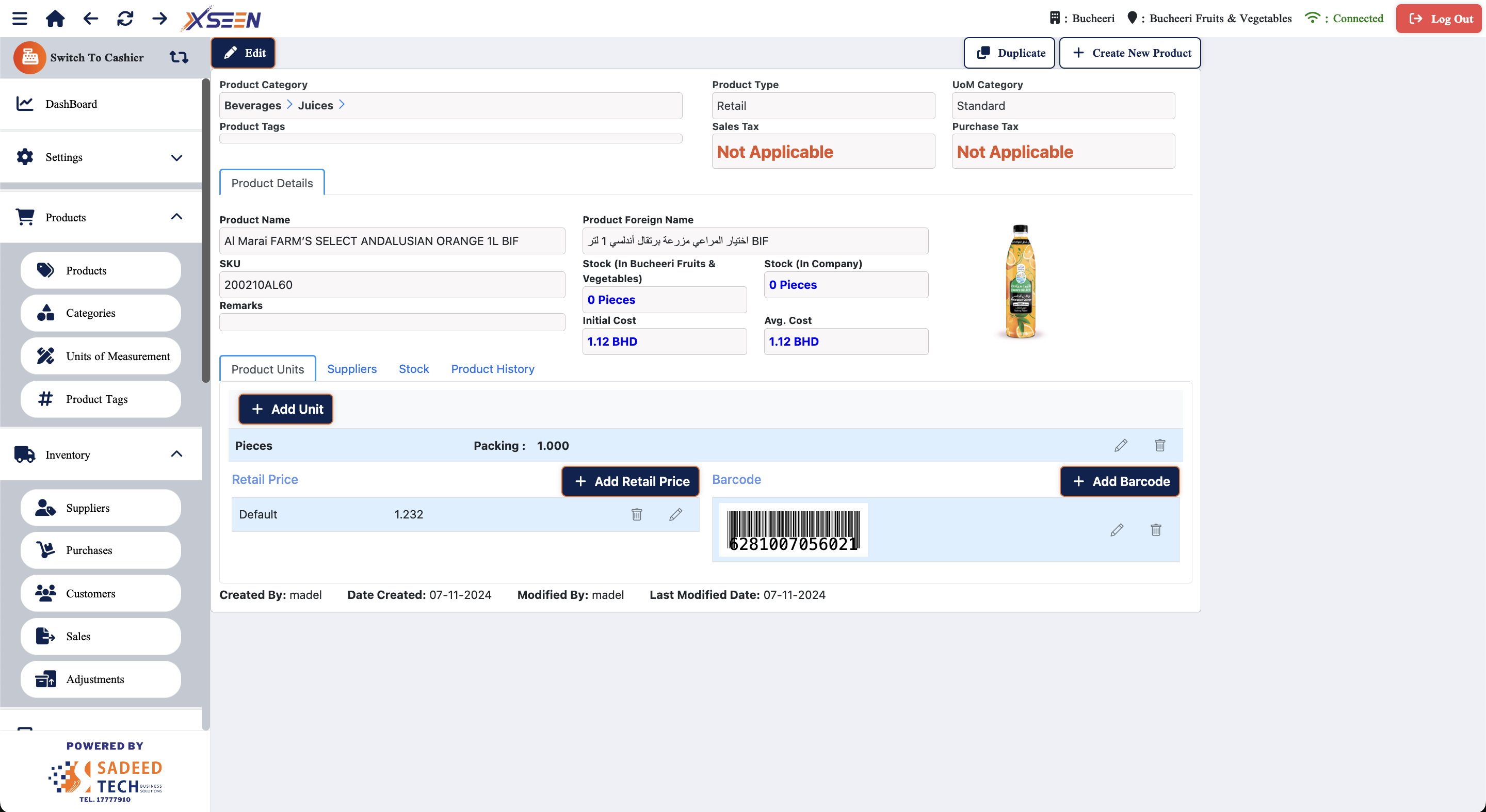Click Add Retail Price button
Viewport: 1486px width, 812px height.
point(631,481)
